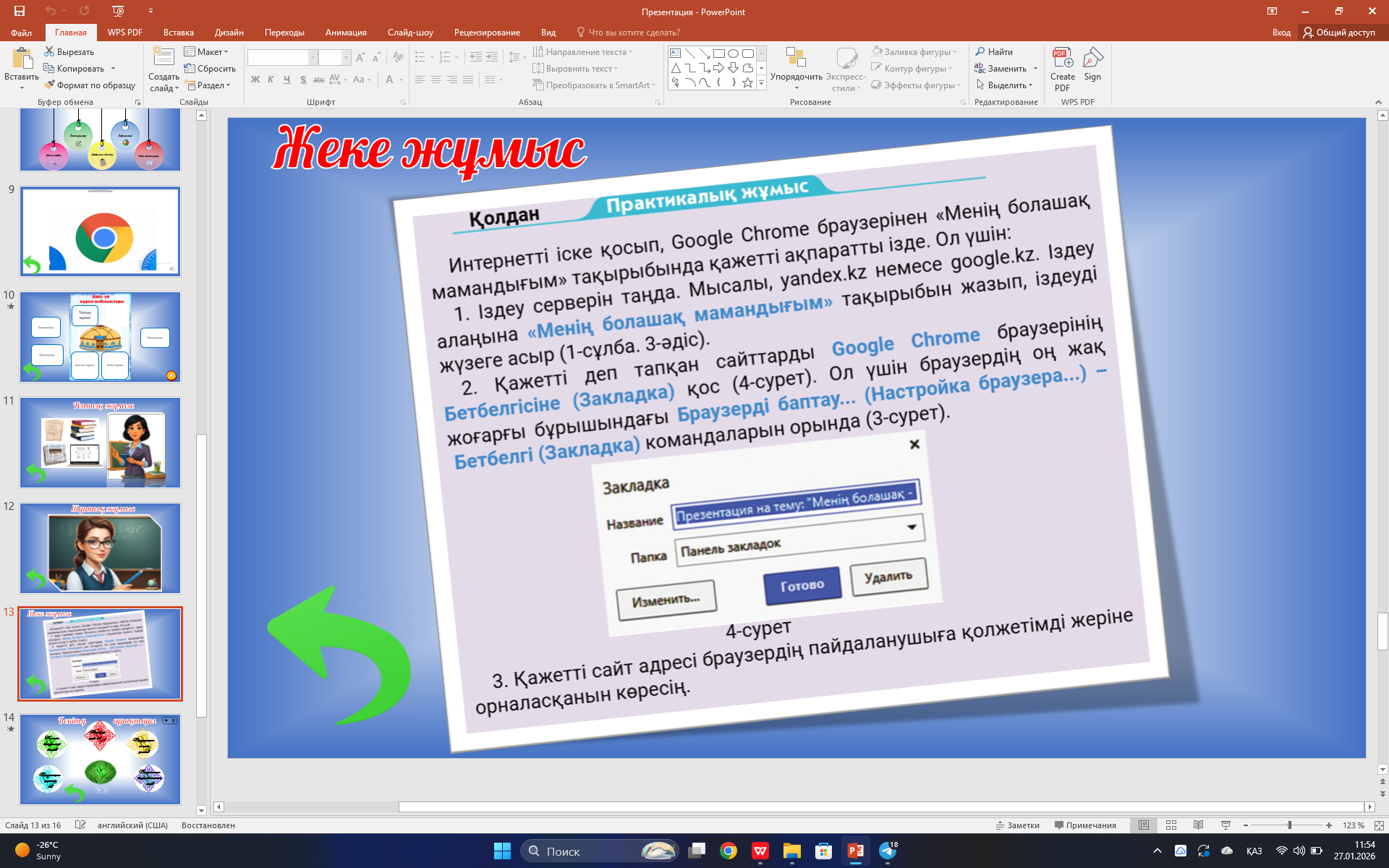Switch to reading view
The image size is (1389, 868).
[x=1199, y=825]
